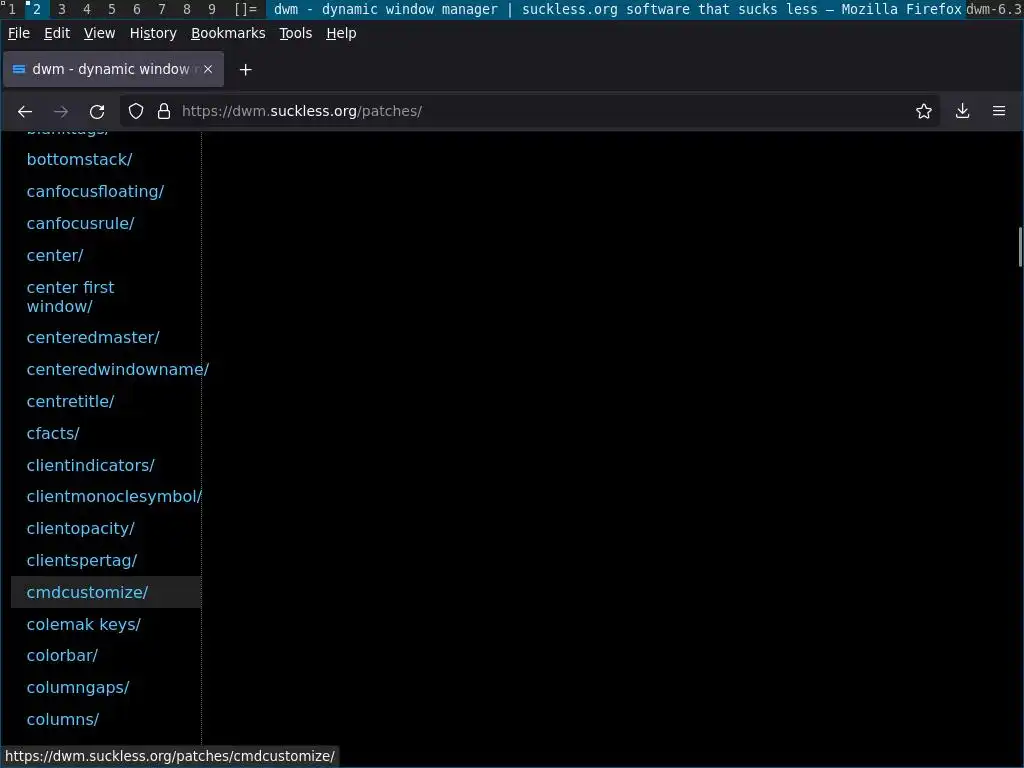This screenshot has height=768, width=1024.
Task: Click the forward navigation arrow
Action: [61, 112]
